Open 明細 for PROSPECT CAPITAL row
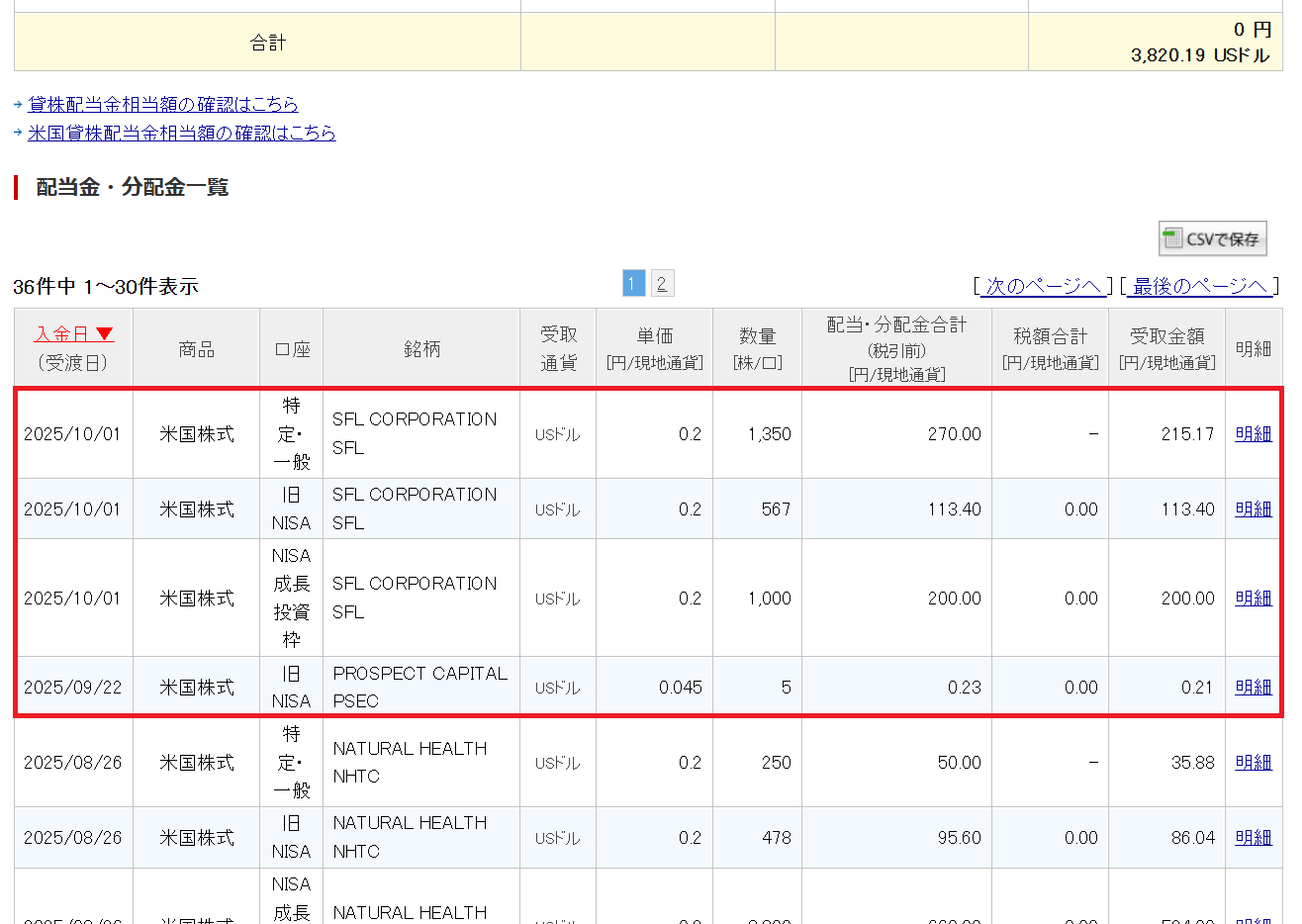Viewport: 1302px width, 924px height. coord(1253,687)
